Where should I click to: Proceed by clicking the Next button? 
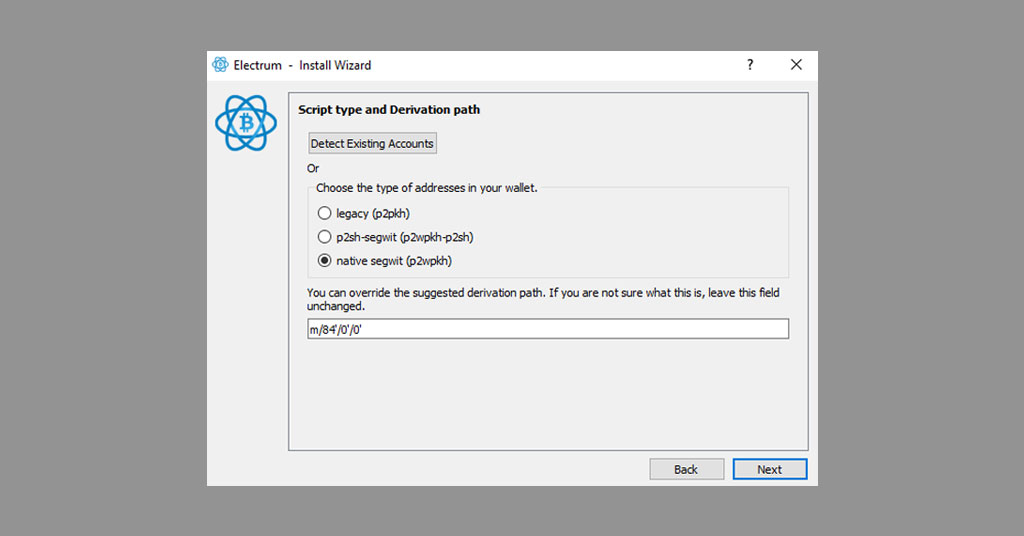pyautogui.click(x=769, y=469)
